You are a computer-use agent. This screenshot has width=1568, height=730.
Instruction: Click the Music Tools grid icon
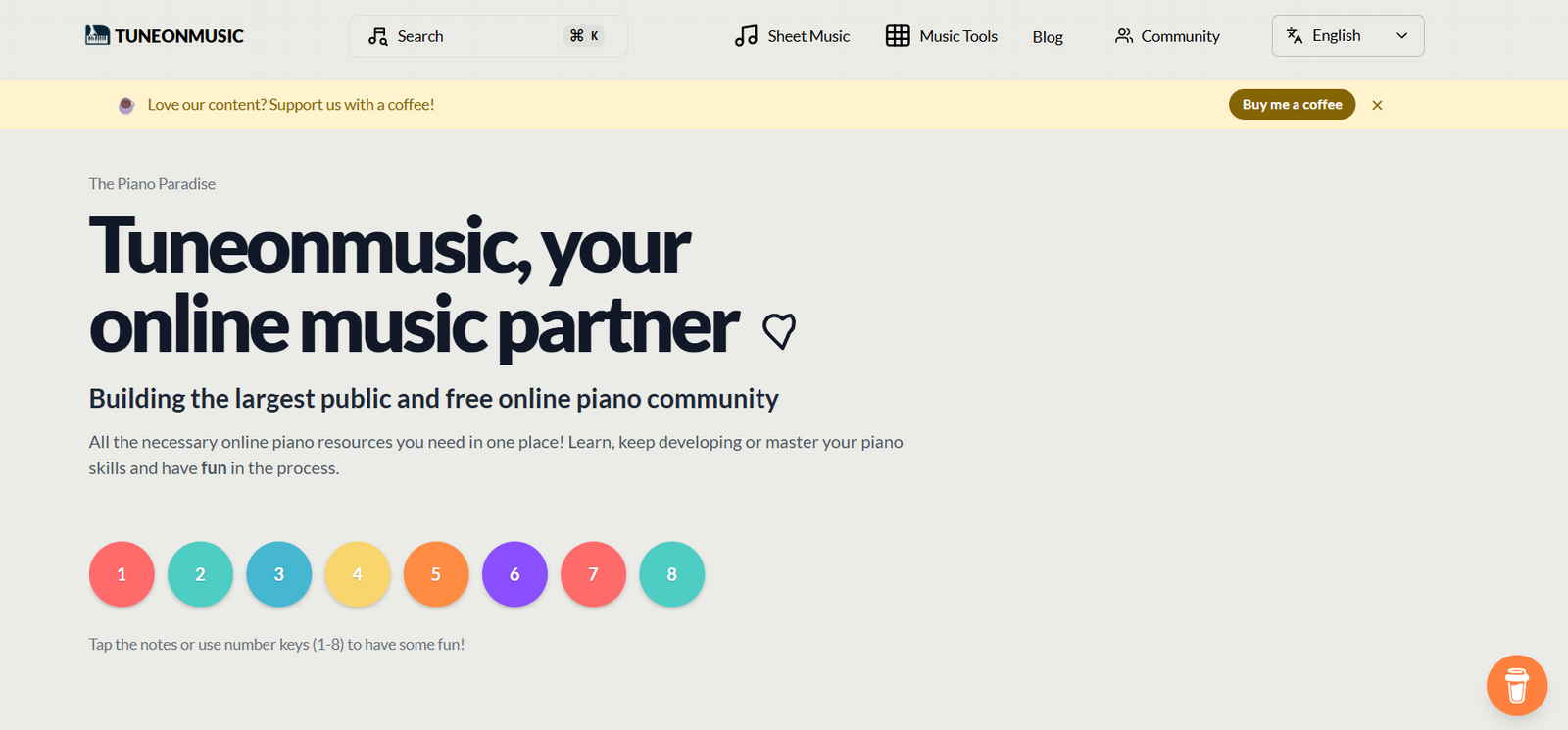click(x=898, y=36)
